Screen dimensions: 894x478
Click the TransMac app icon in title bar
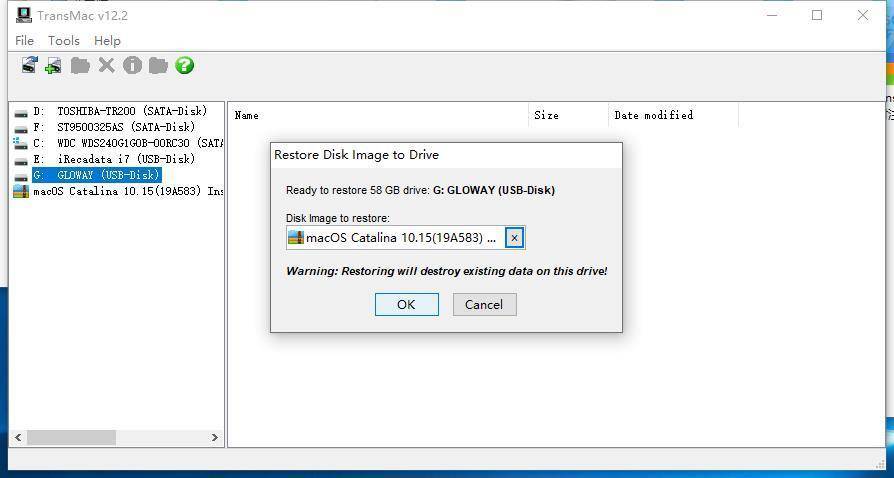coord(24,15)
